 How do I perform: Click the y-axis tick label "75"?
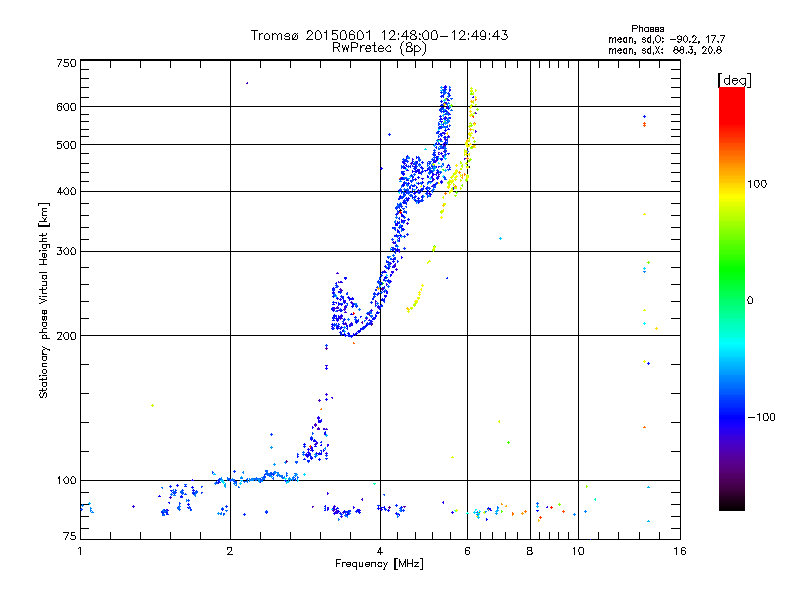coord(70,536)
